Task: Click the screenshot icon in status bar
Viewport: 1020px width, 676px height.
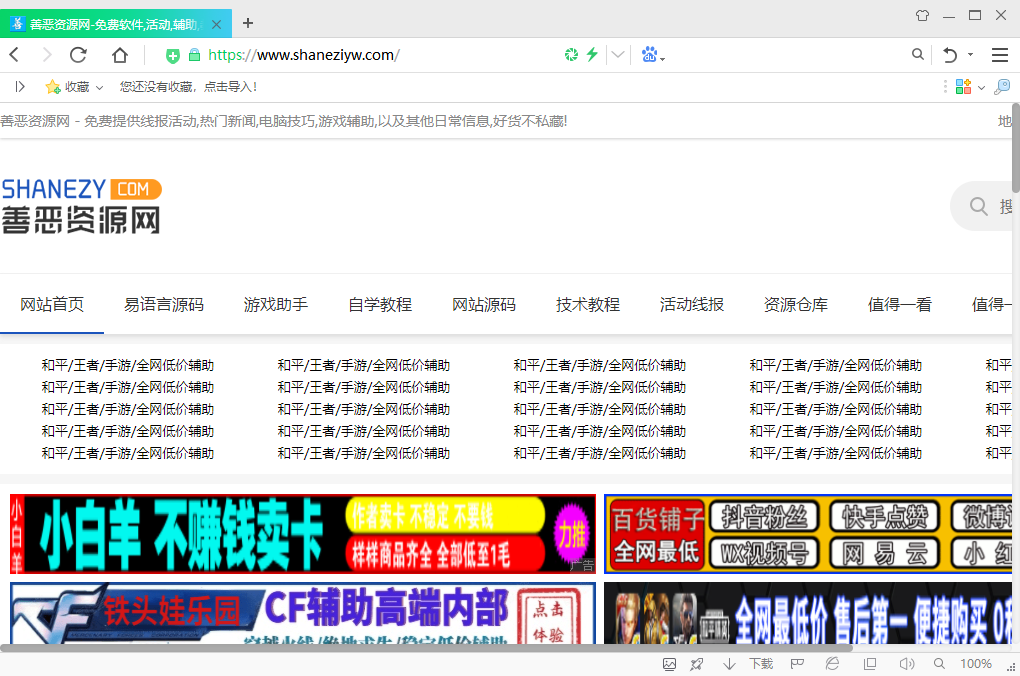Action: coord(670,663)
